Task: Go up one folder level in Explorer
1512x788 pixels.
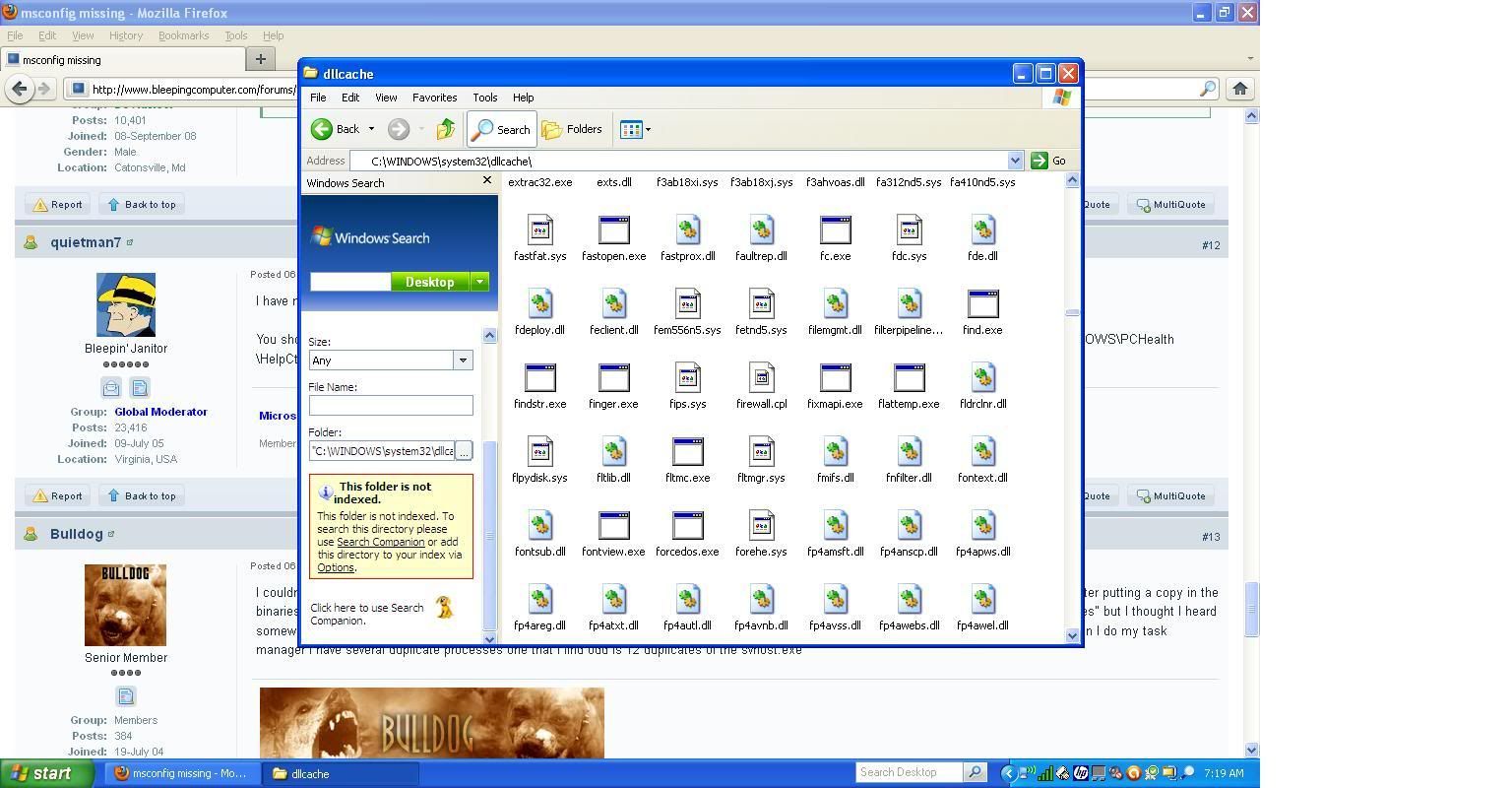Action: coord(446,129)
